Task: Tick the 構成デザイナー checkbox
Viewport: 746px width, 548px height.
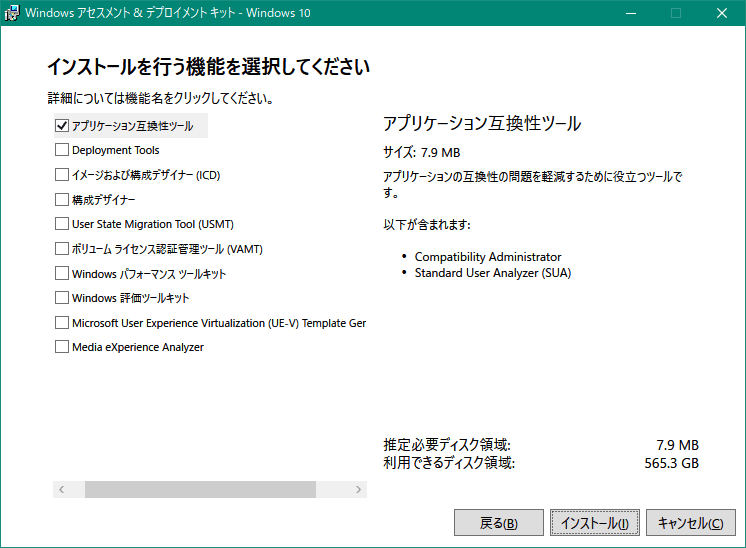Action: pyautogui.click(x=62, y=199)
